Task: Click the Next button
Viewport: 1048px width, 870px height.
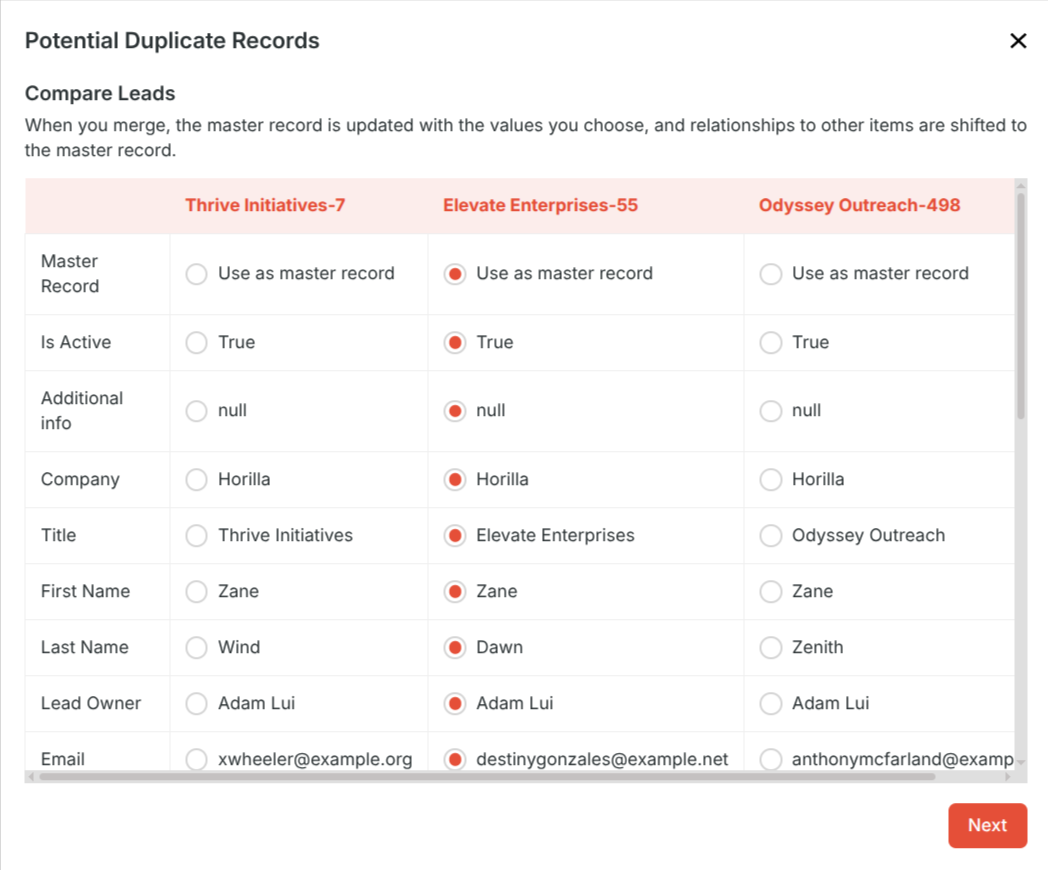Action: [x=987, y=825]
